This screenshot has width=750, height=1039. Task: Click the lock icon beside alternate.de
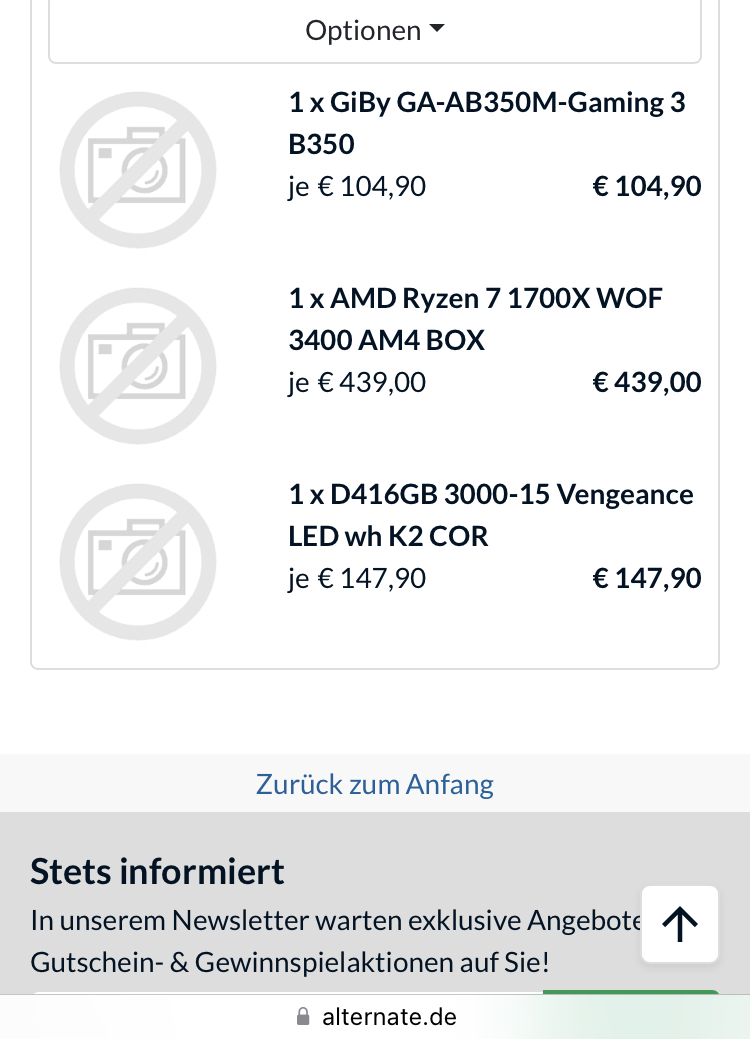click(304, 1018)
